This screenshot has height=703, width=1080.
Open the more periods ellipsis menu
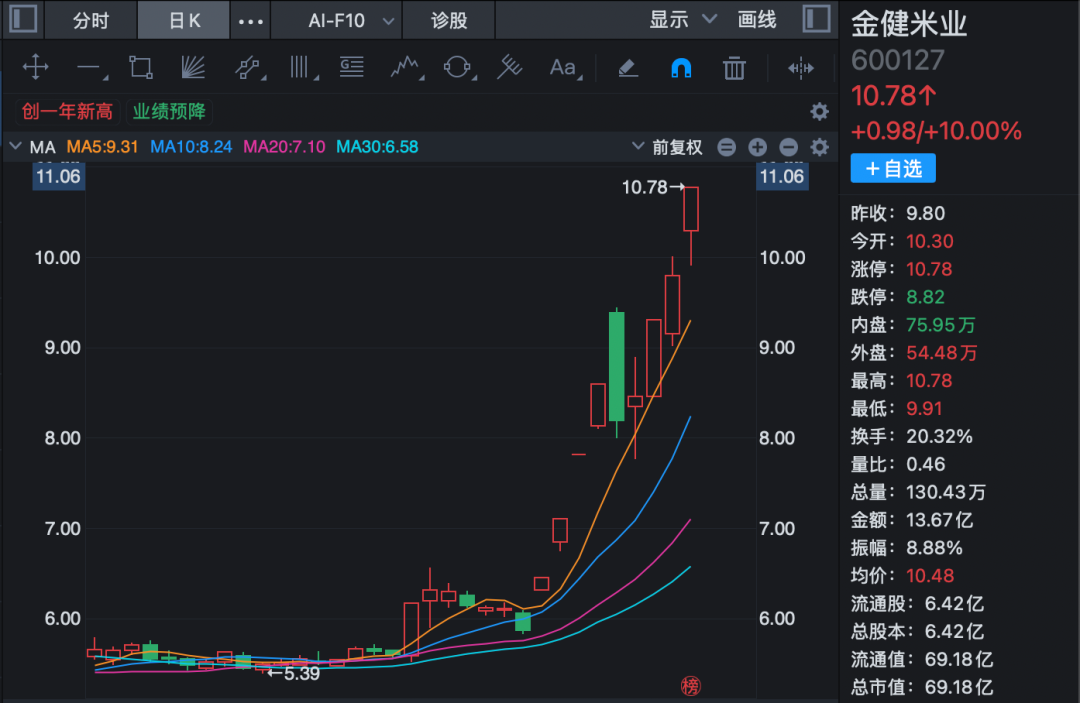pyautogui.click(x=251, y=21)
